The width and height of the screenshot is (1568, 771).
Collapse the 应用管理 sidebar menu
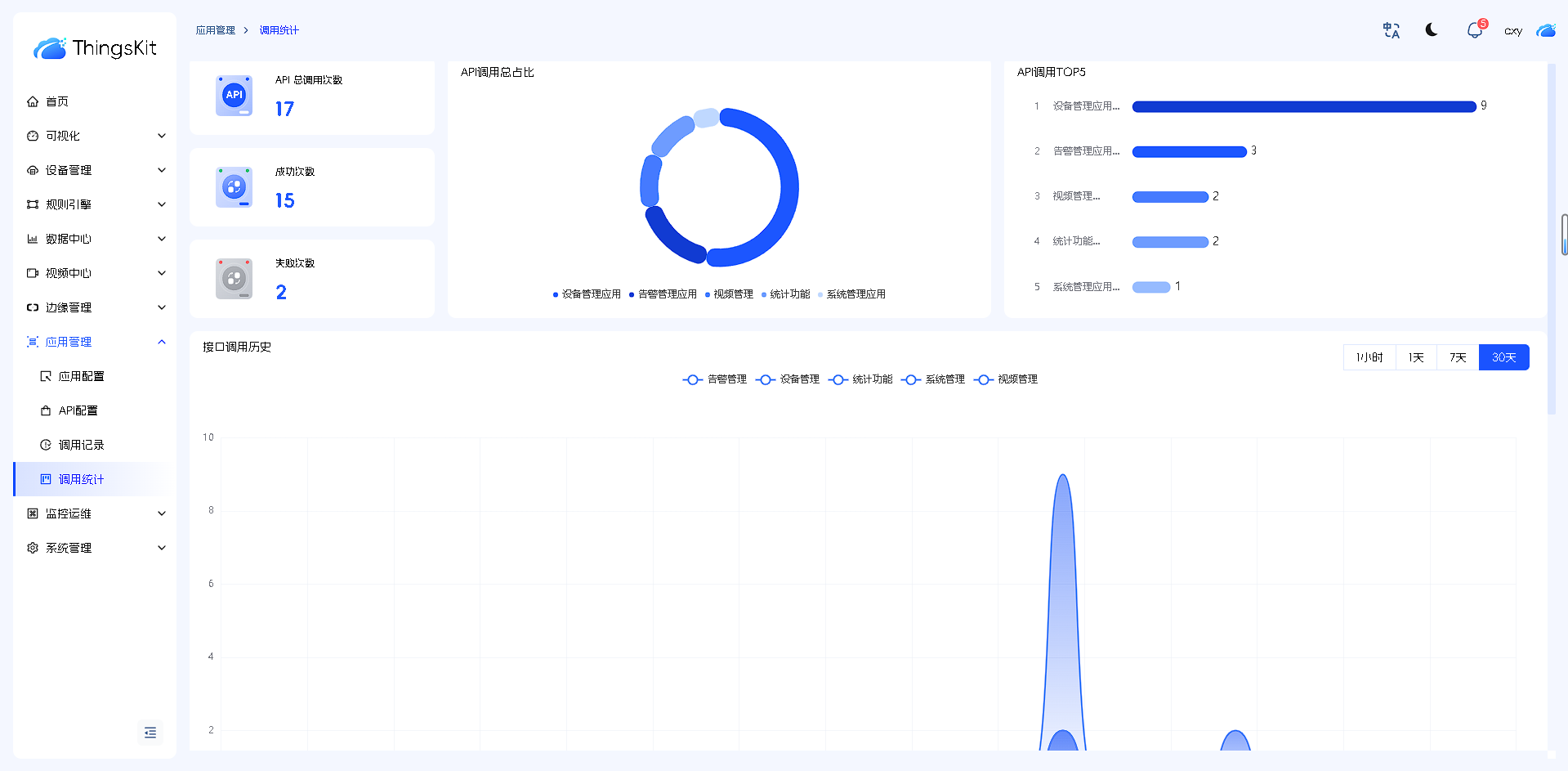click(x=95, y=342)
